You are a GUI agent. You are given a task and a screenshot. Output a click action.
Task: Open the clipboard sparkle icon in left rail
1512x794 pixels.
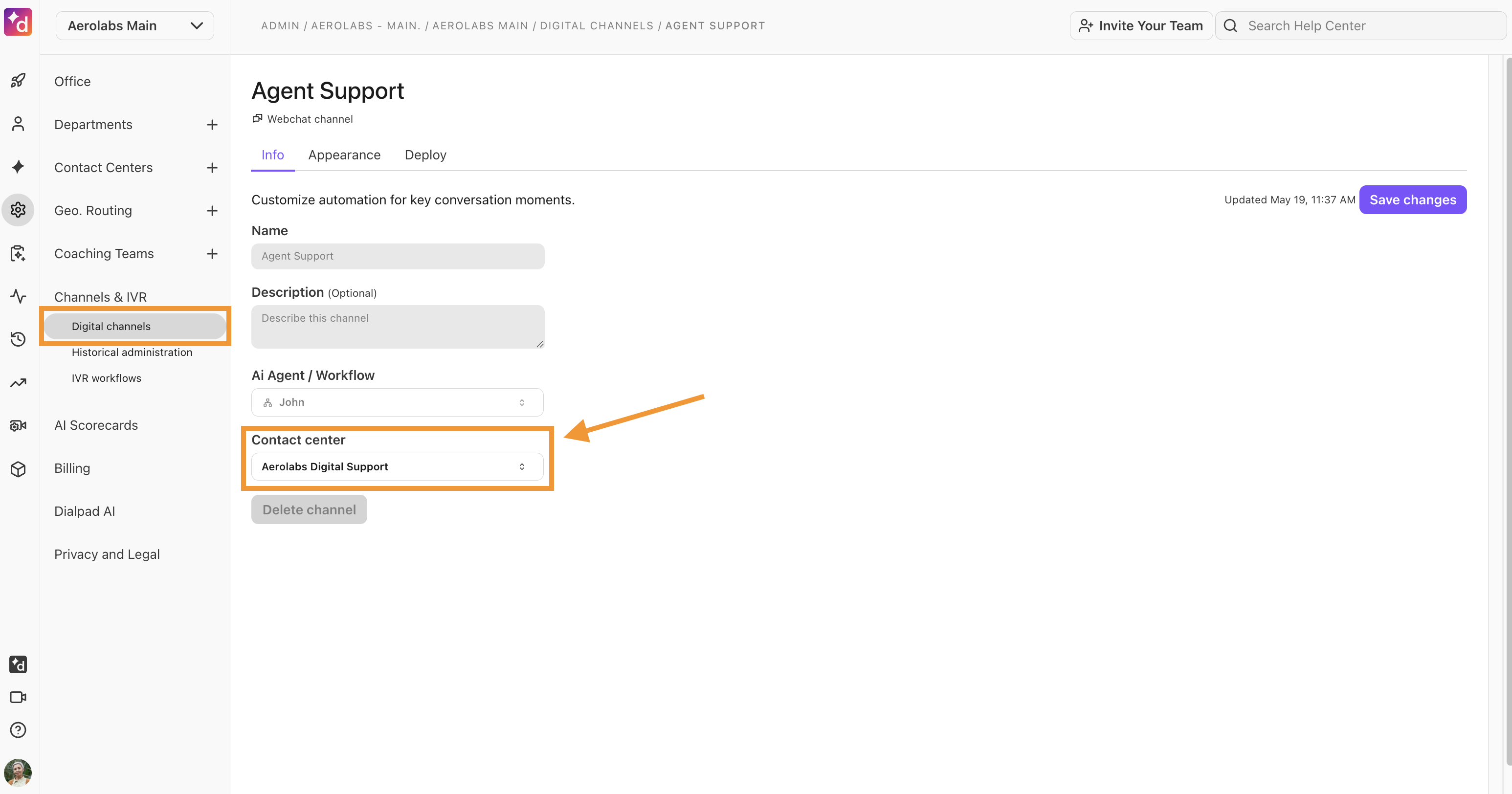tap(18, 253)
